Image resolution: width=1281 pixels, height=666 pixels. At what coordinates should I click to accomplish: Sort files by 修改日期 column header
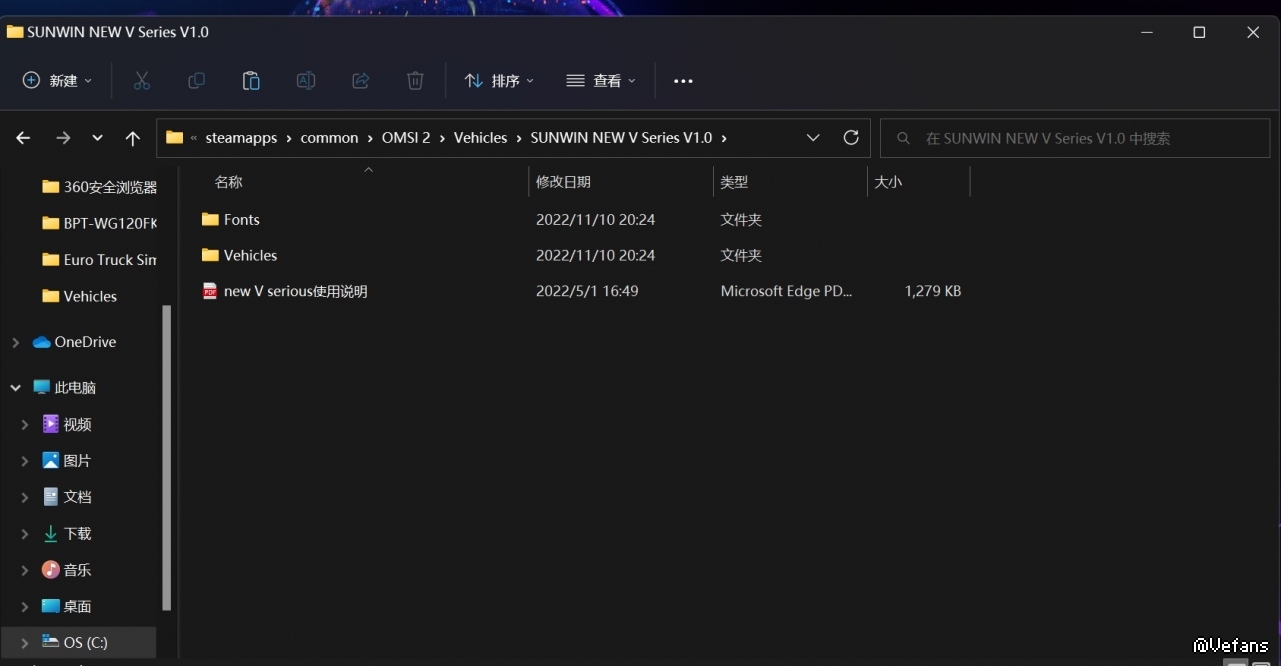click(x=563, y=182)
